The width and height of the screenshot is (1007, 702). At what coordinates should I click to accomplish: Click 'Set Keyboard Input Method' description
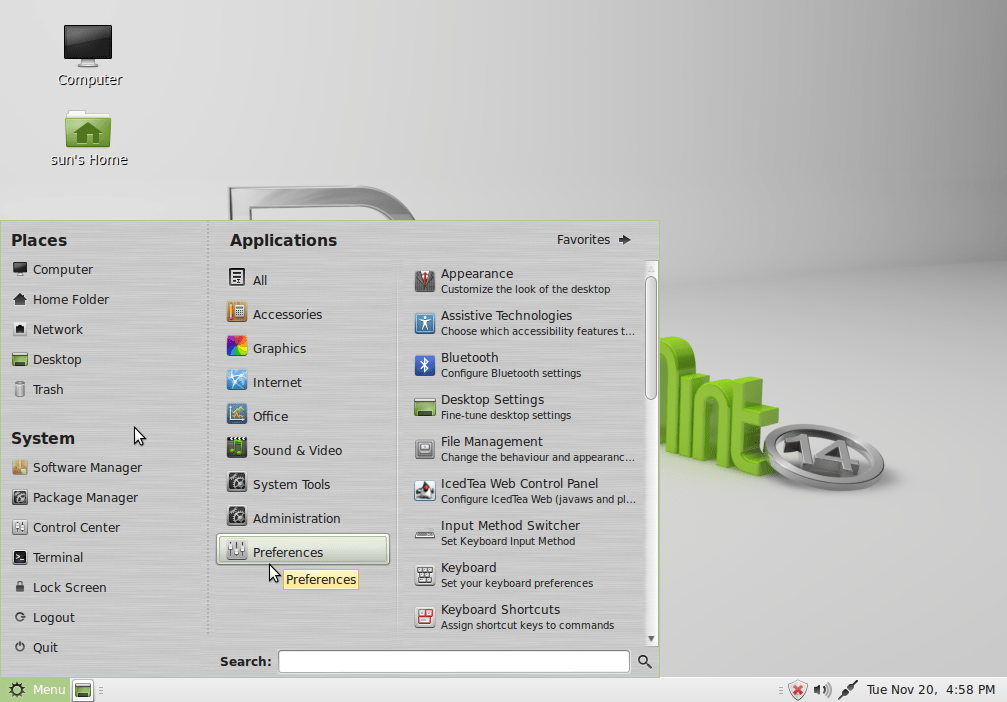coord(507,541)
